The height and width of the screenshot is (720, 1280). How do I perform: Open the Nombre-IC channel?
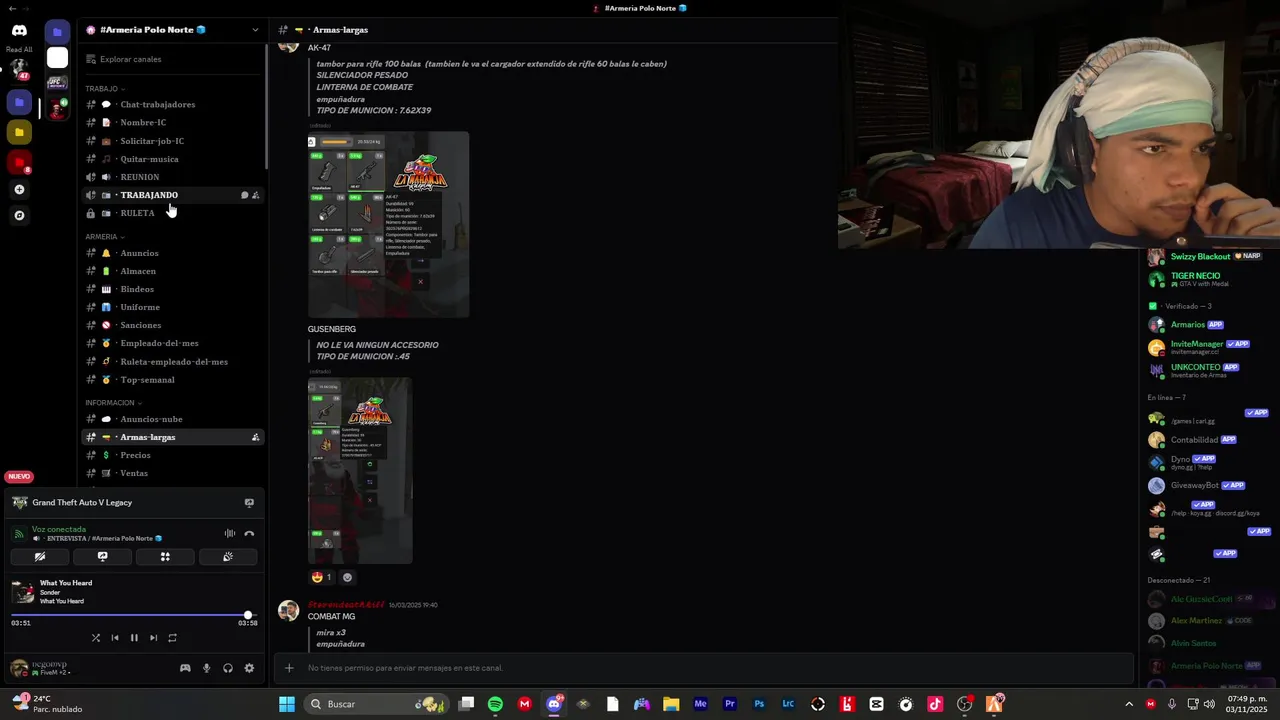[x=172, y=123]
